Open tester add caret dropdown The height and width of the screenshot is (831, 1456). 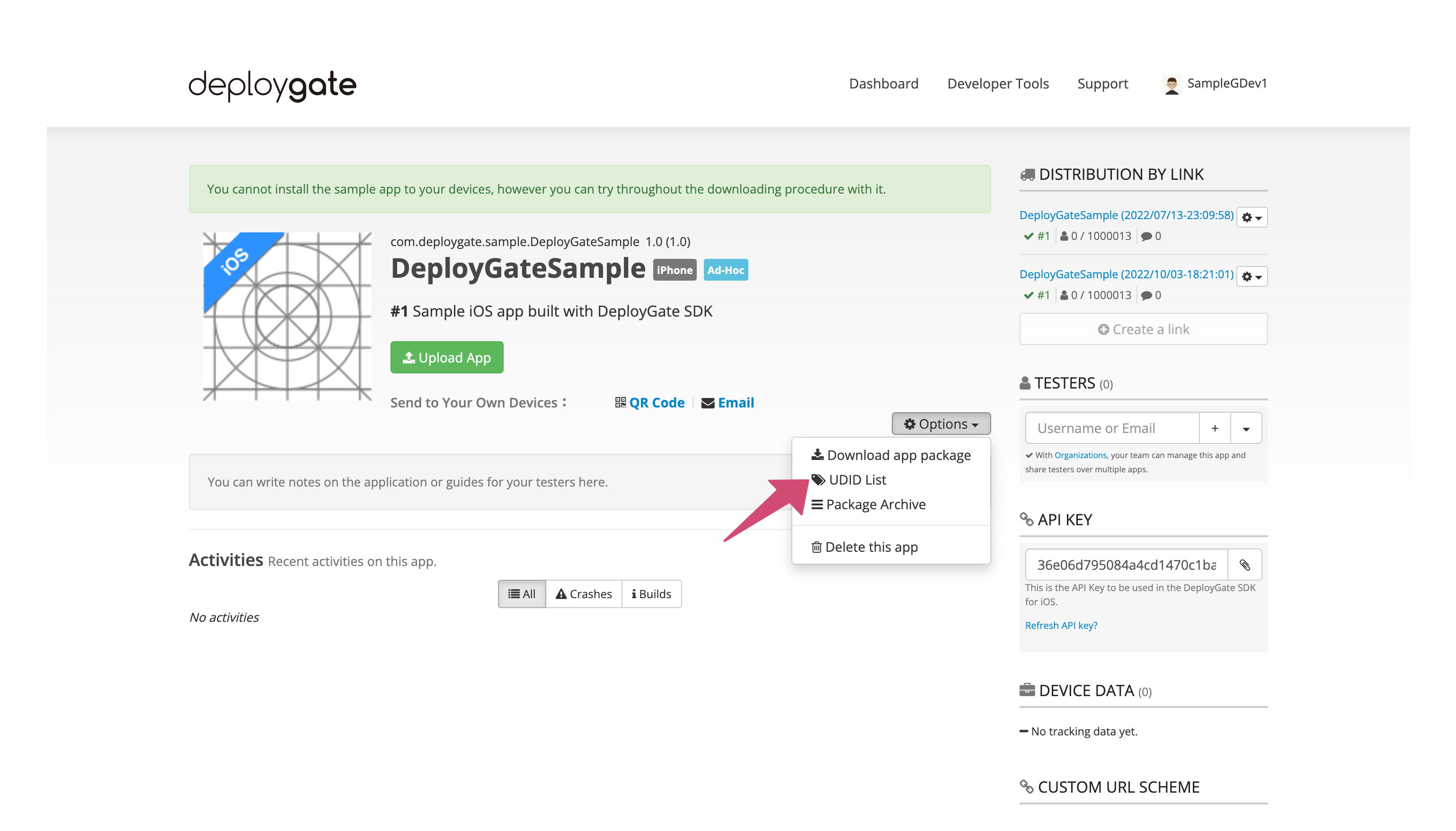[x=1246, y=428]
